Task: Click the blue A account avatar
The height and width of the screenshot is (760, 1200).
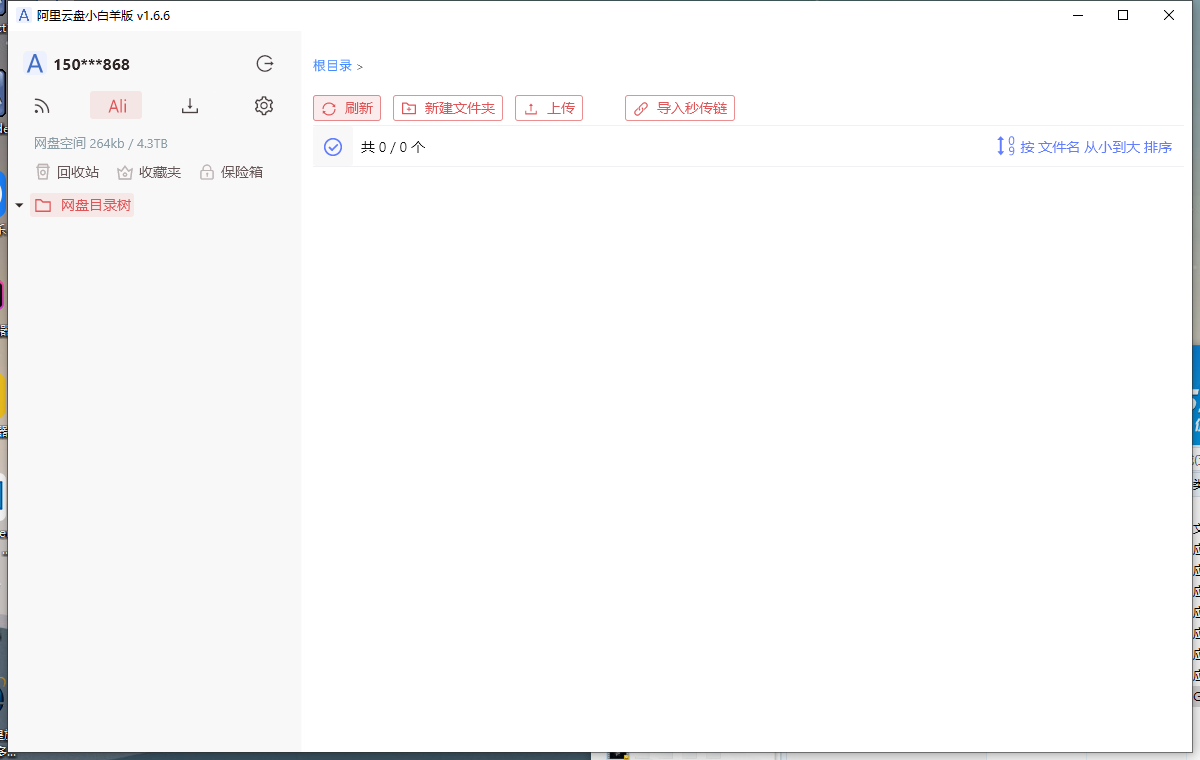Action: click(34, 64)
